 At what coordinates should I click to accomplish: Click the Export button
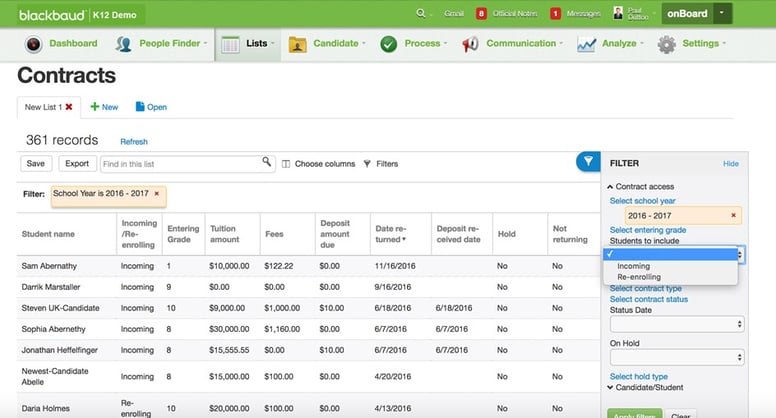tap(75, 163)
